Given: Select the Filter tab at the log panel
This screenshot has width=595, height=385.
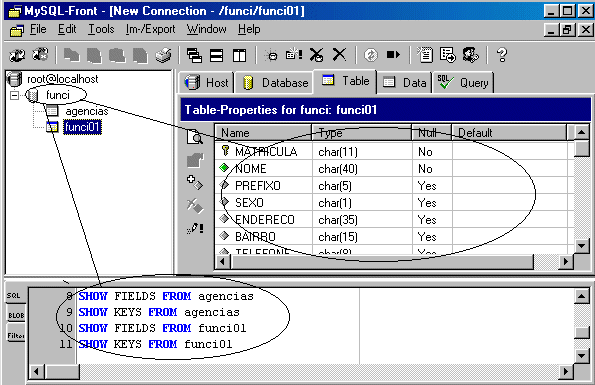Looking at the screenshot, I should tap(15, 336).
